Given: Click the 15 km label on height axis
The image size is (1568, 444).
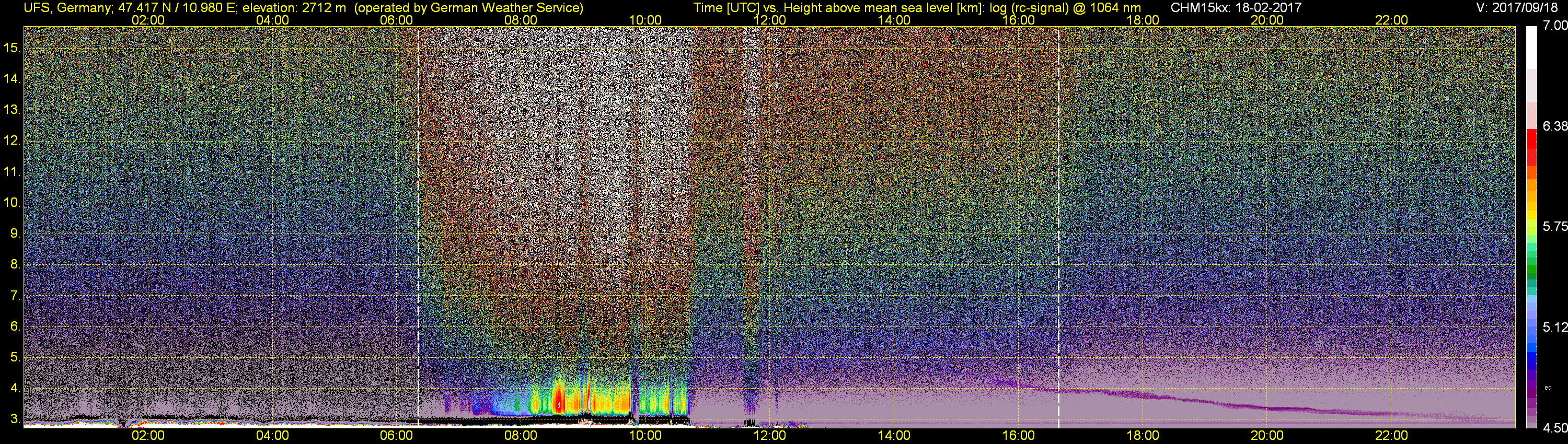Looking at the screenshot, I should (x=11, y=47).
